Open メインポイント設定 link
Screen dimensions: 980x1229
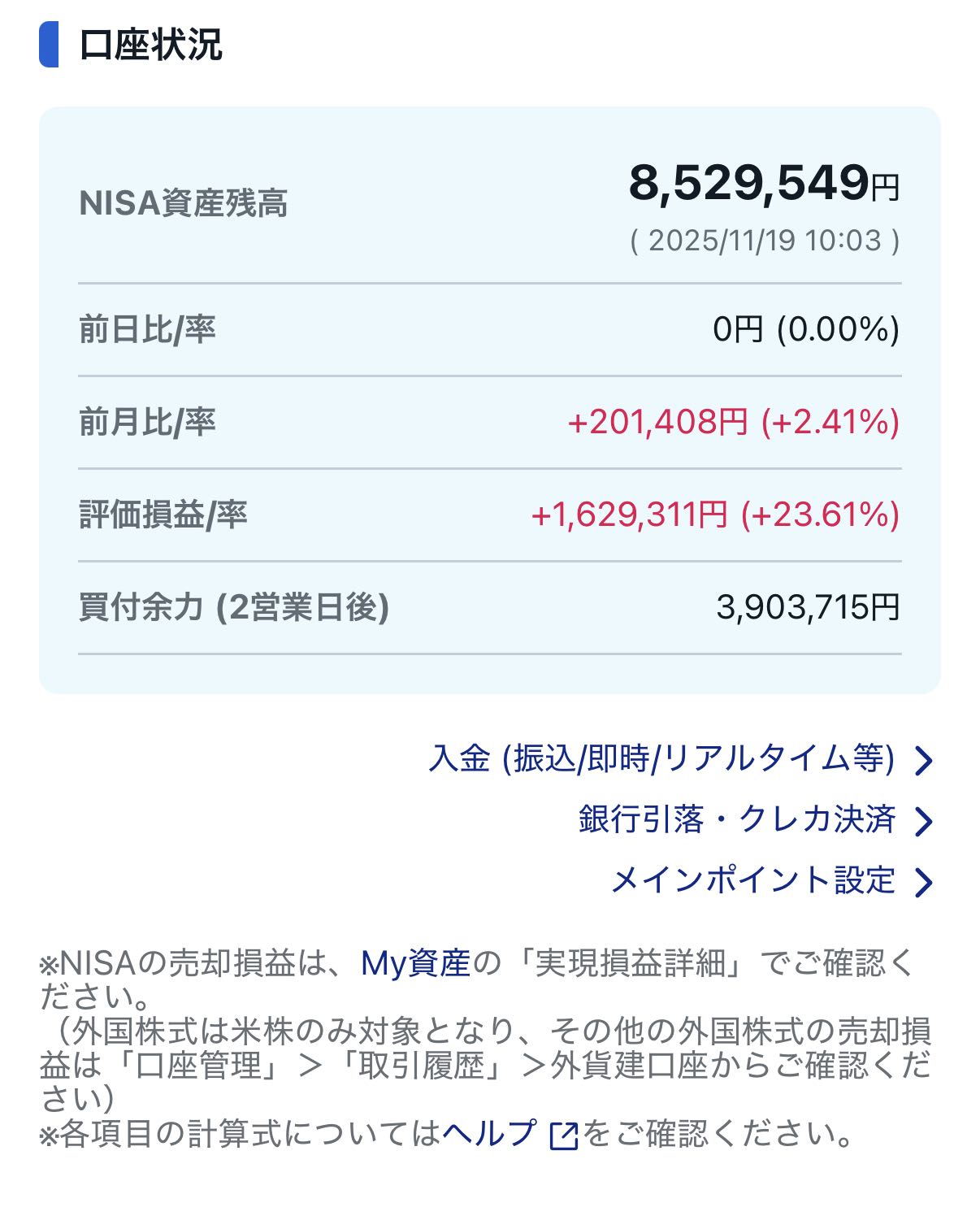click(x=752, y=880)
